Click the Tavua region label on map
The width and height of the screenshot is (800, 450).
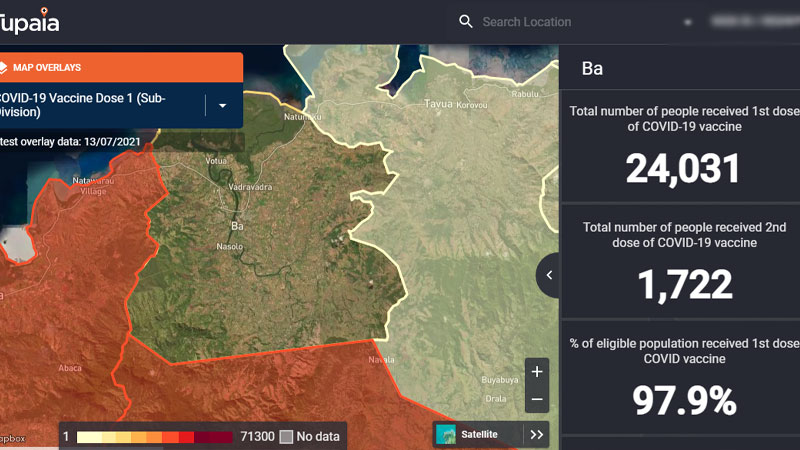click(438, 104)
